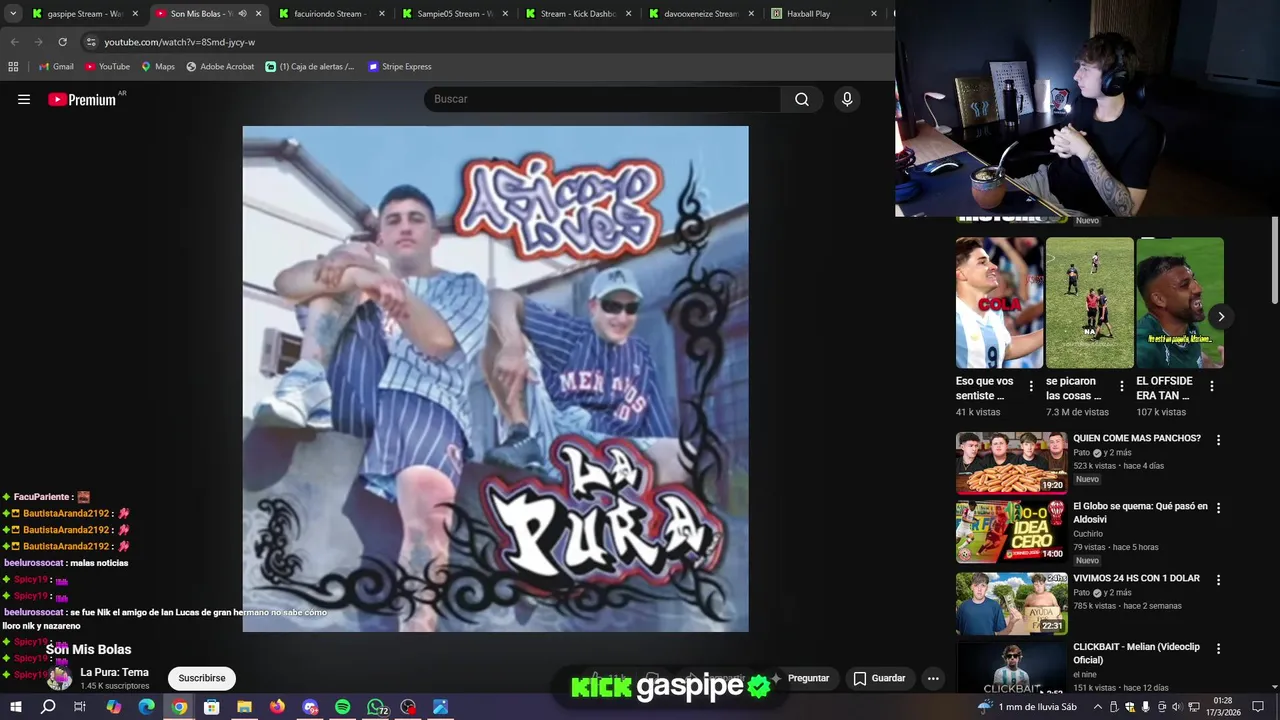The width and height of the screenshot is (1280, 720).
Task: Click the Guardar save button
Action: [x=879, y=678]
